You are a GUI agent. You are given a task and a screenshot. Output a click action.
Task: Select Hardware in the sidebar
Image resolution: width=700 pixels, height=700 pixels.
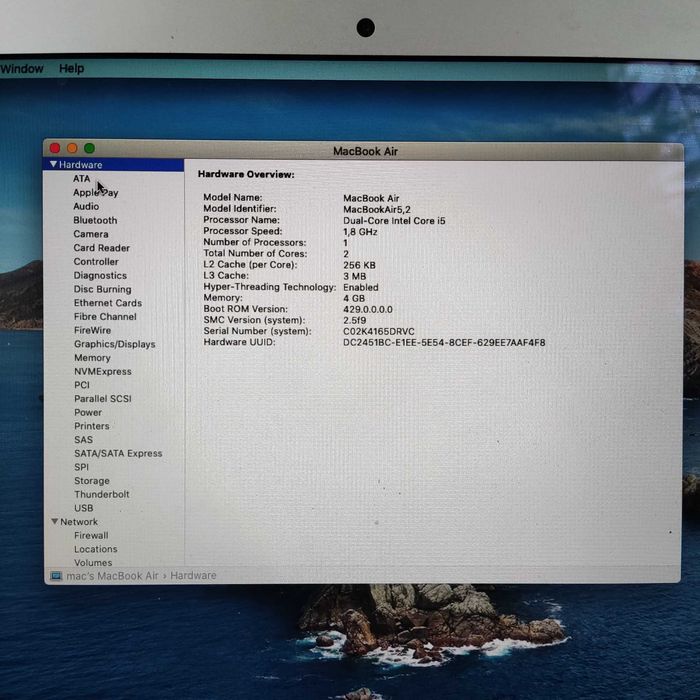click(x=80, y=165)
